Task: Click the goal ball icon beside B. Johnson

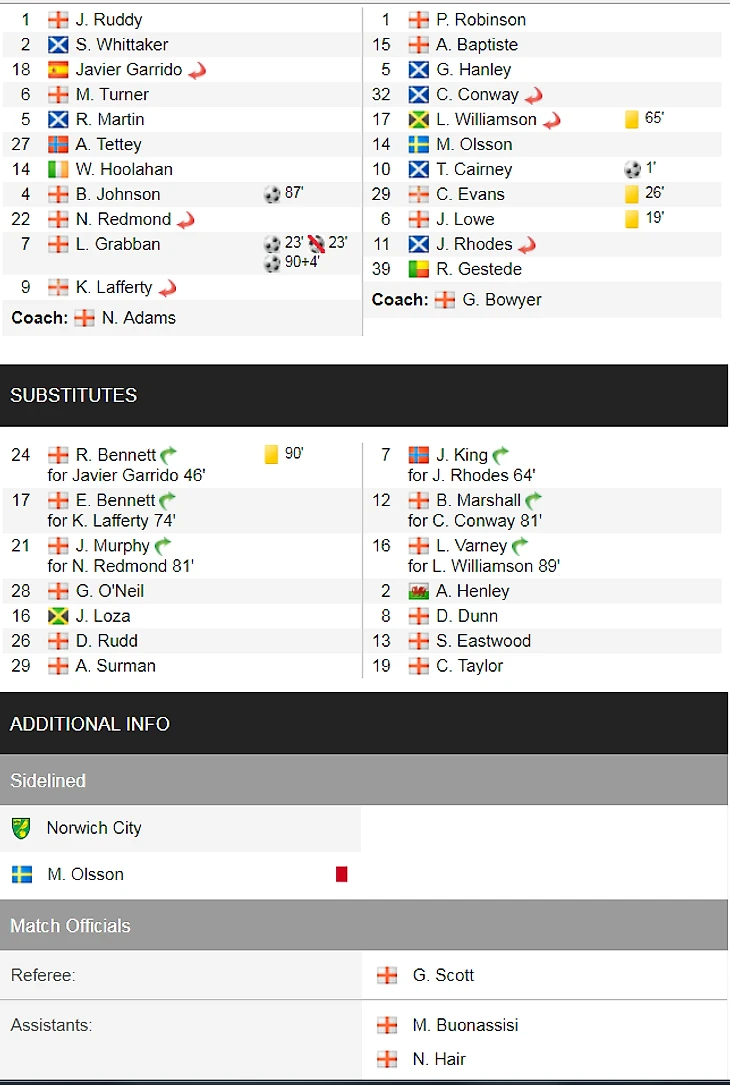Action: point(272,194)
